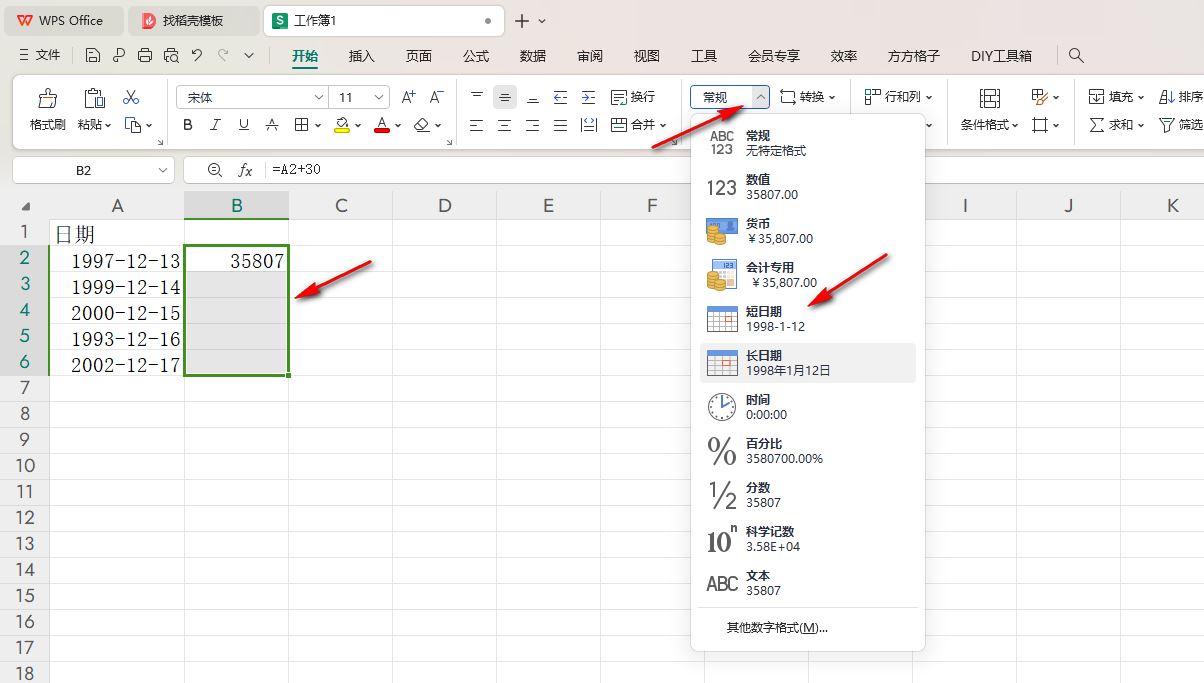
Task: Add a new tab with the plus button
Action: (x=521, y=20)
